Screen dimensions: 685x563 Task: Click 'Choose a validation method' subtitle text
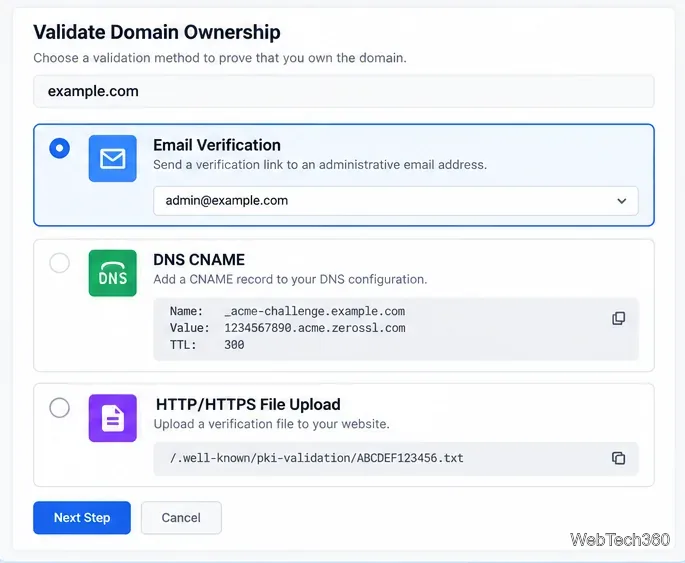(220, 58)
